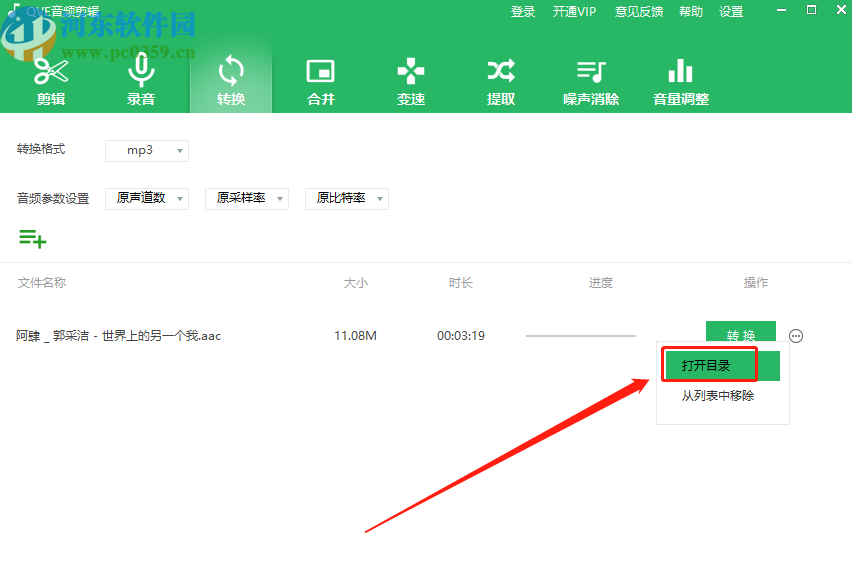The width and height of the screenshot is (852, 570).
Task: Select the 转换 convert tab
Action: coord(231,80)
